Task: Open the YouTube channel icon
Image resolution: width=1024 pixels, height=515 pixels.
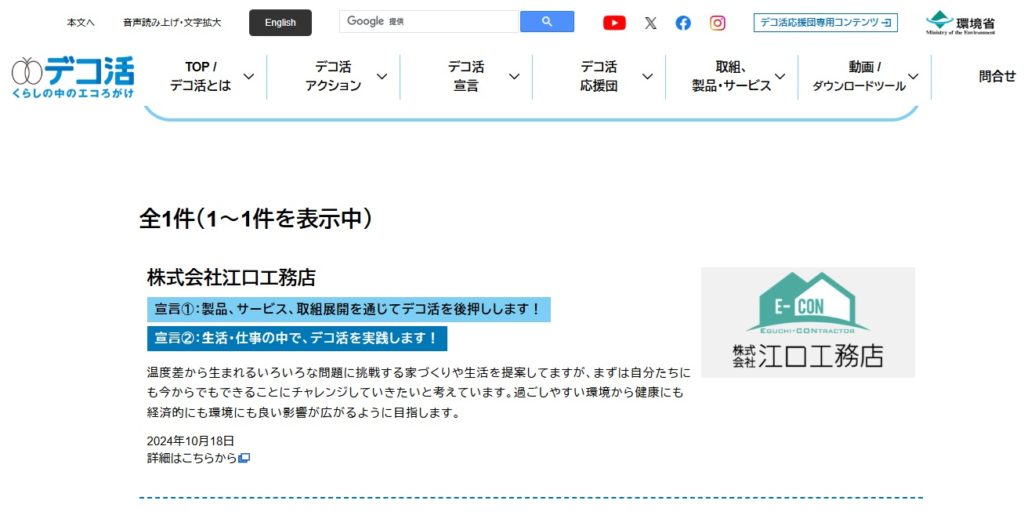Action: (614, 23)
